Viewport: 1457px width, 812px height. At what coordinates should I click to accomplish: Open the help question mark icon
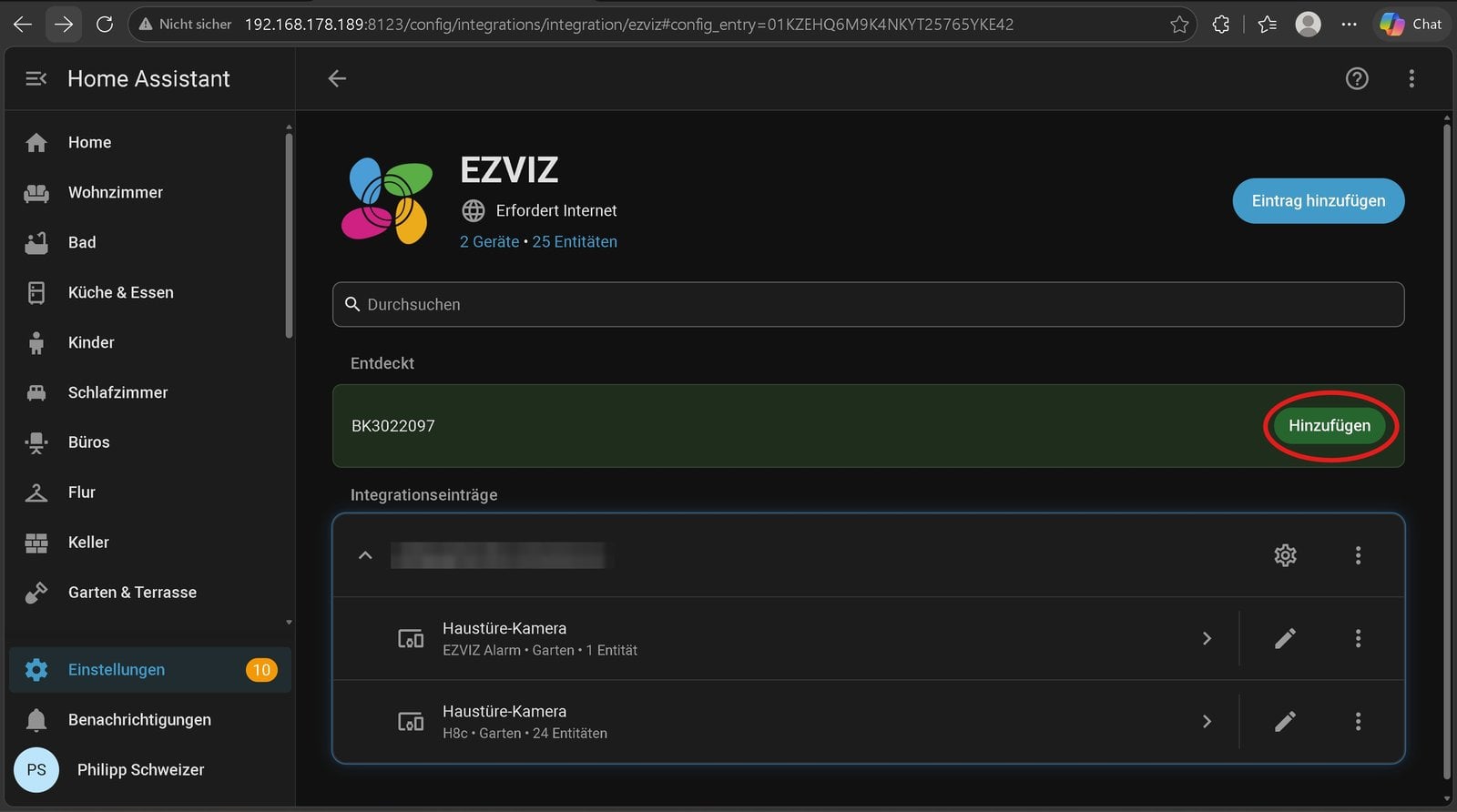[x=1357, y=79]
